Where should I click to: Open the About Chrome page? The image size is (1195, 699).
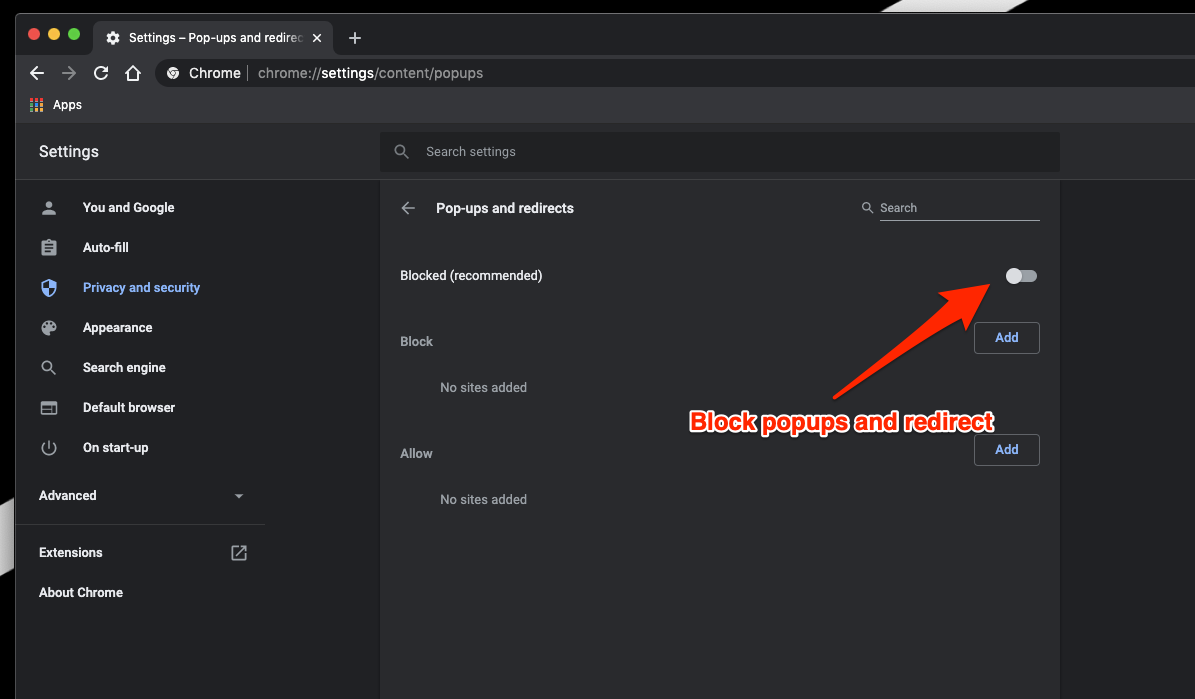[x=81, y=593]
